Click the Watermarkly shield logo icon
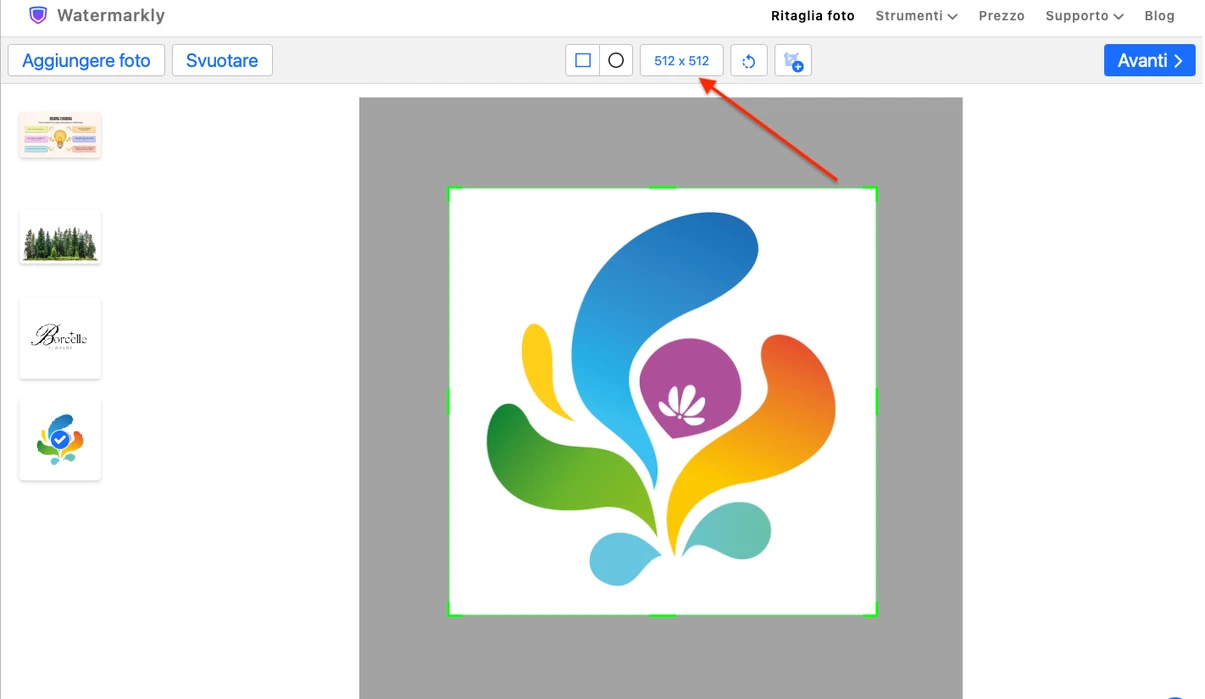The height and width of the screenshot is (699, 1205). coord(38,15)
